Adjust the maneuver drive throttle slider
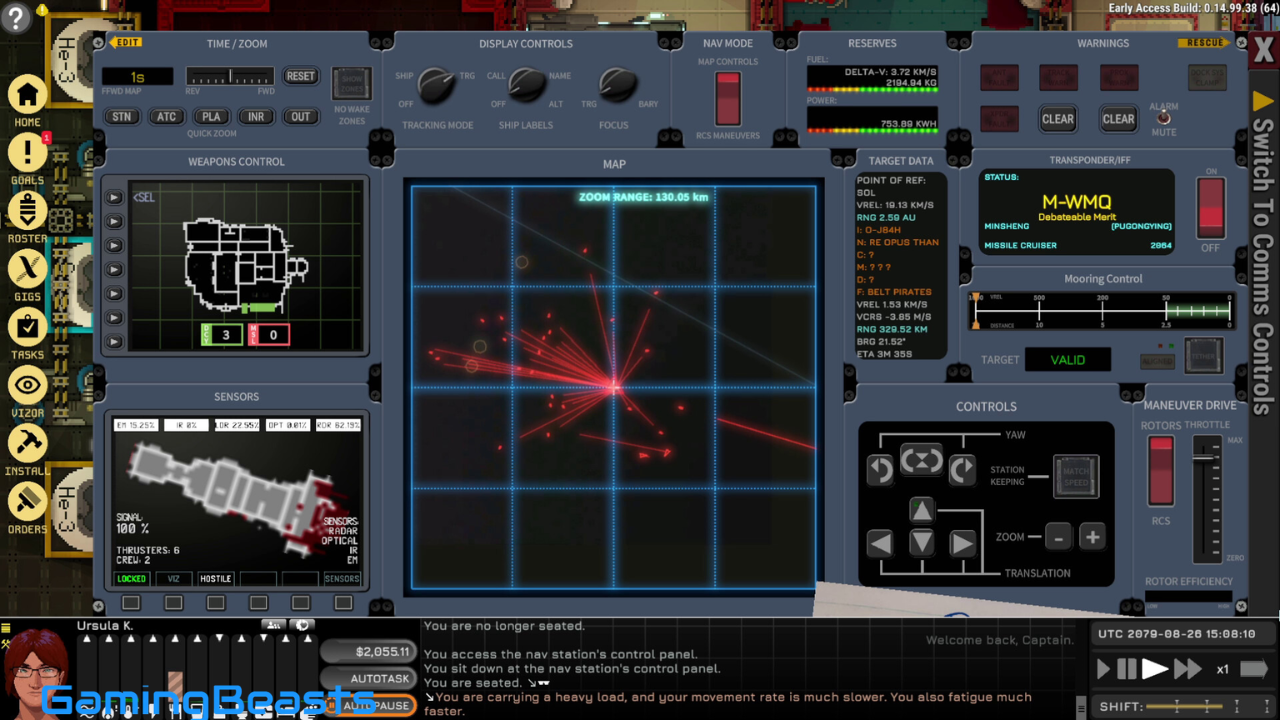This screenshot has height=720, width=1280. point(1207,458)
